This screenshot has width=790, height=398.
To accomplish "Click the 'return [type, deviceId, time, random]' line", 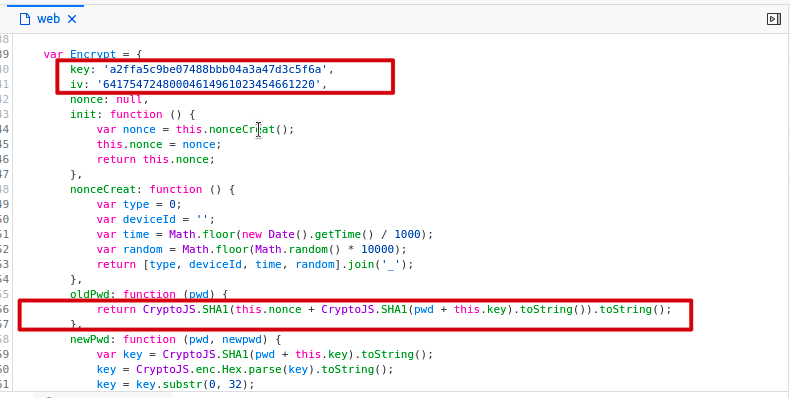I will (x=254, y=264).
